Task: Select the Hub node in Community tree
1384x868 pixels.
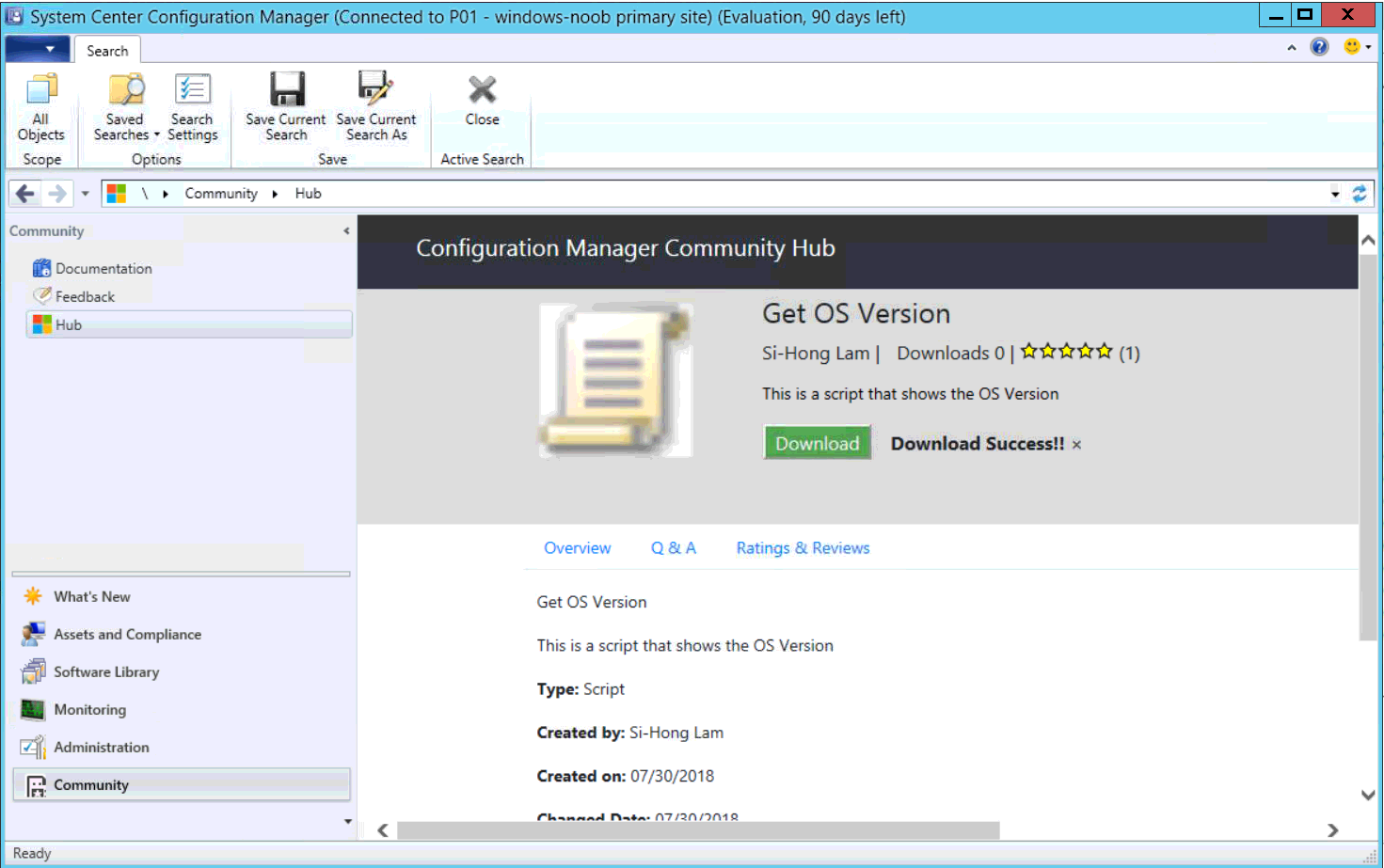Action: [190, 324]
